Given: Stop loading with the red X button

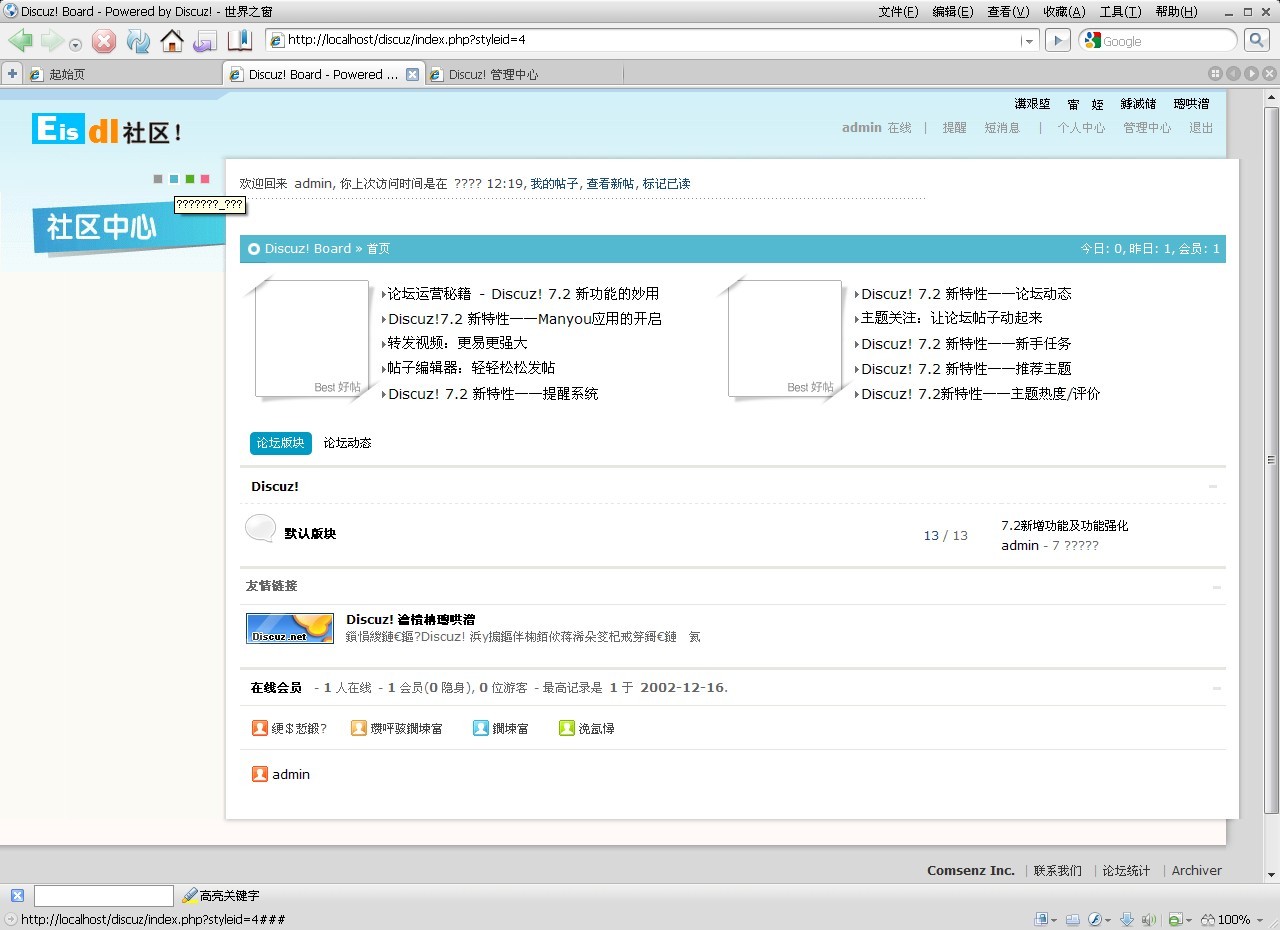Looking at the screenshot, I should tap(104, 41).
